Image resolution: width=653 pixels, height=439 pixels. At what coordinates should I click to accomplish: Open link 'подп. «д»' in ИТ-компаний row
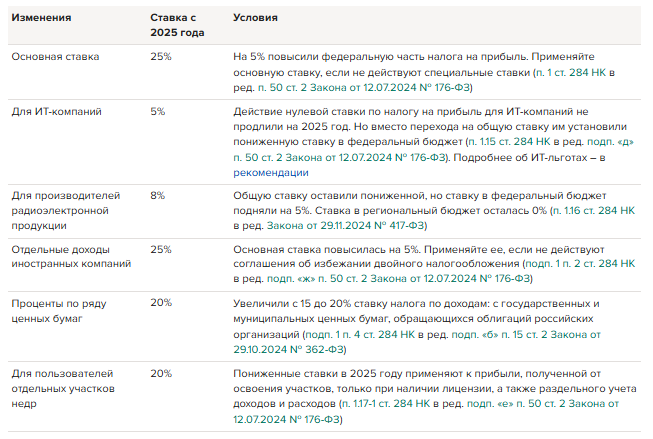click(x=610, y=142)
